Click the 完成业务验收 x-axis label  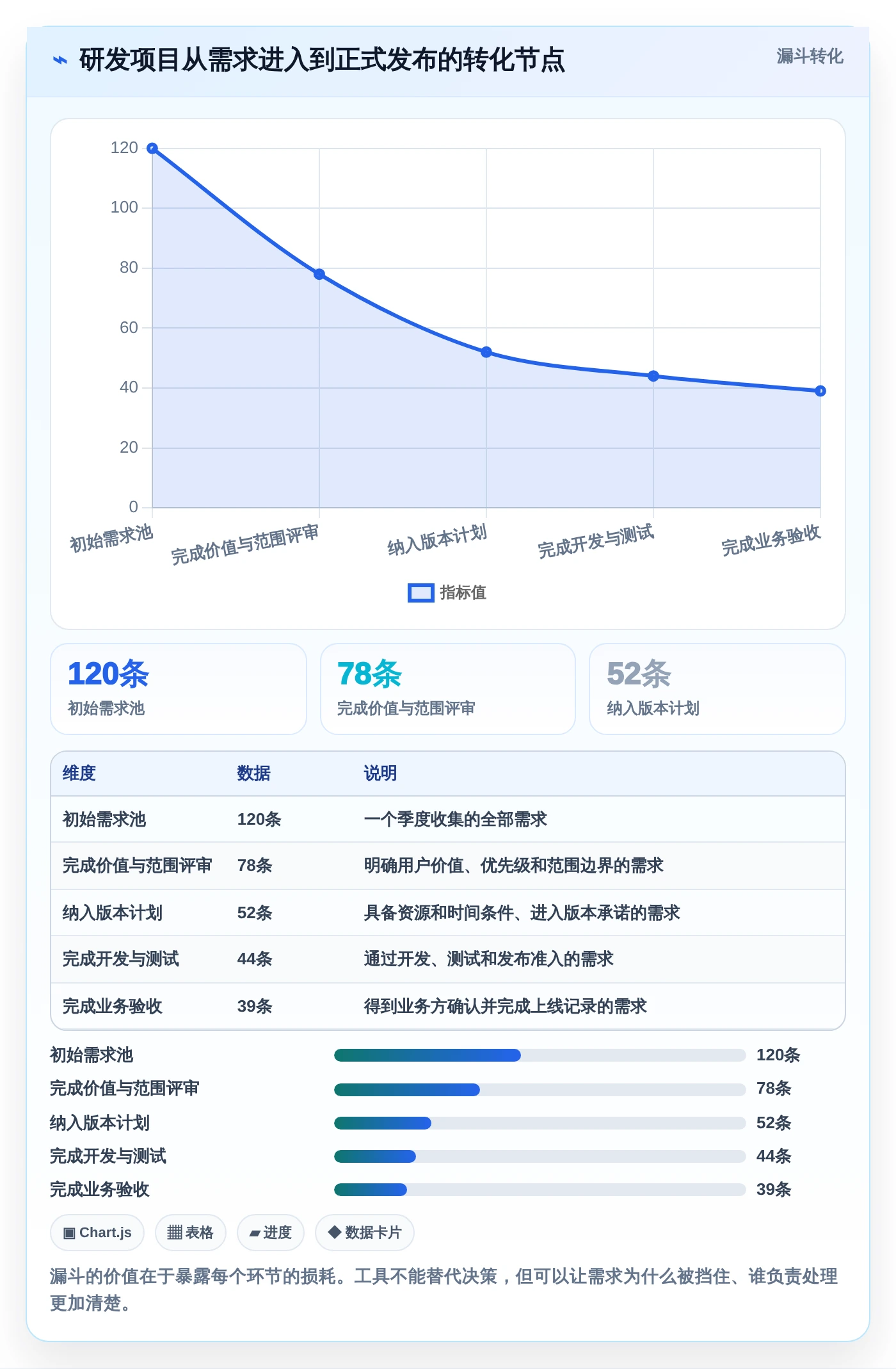pos(771,540)
